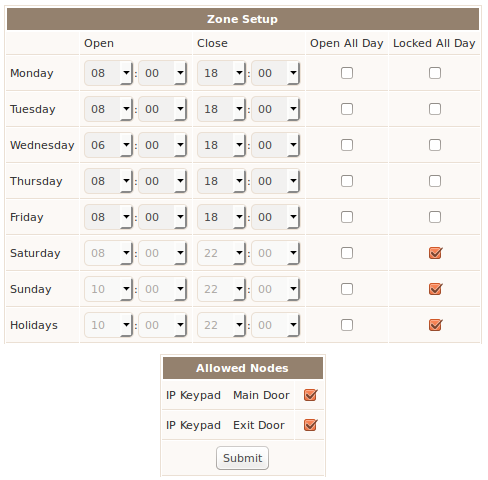Expand Tuesday's opening minute dropdown
Viewport: 488px width, 480px height.
162,109
